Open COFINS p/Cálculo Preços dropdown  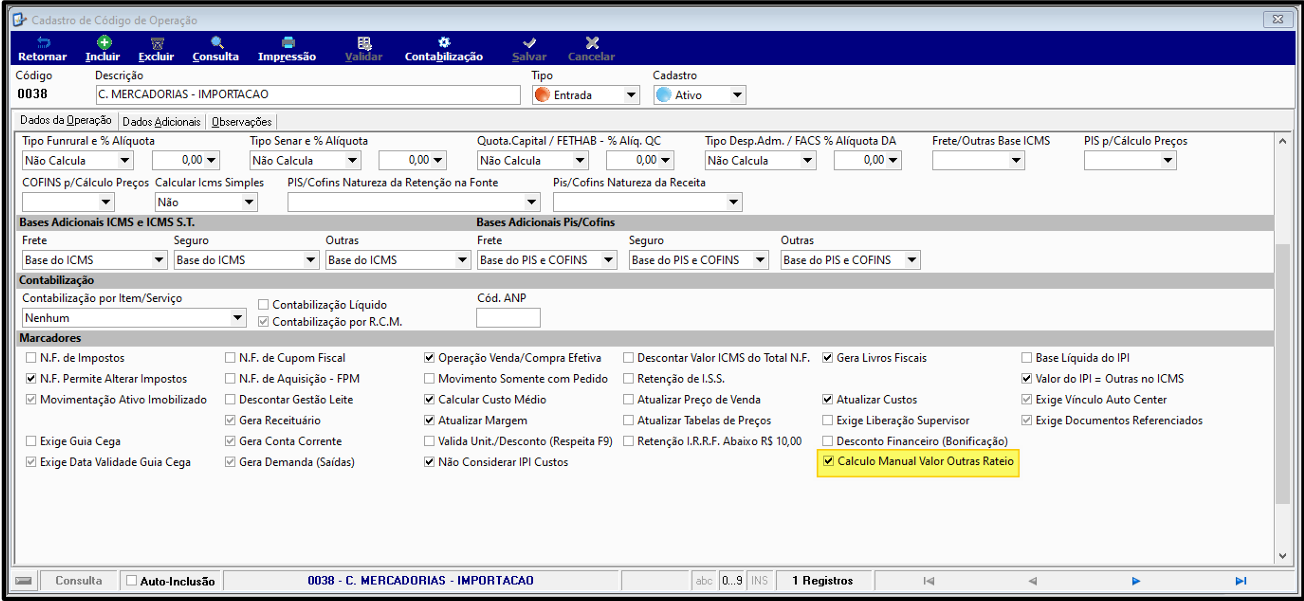click(107, 202)
